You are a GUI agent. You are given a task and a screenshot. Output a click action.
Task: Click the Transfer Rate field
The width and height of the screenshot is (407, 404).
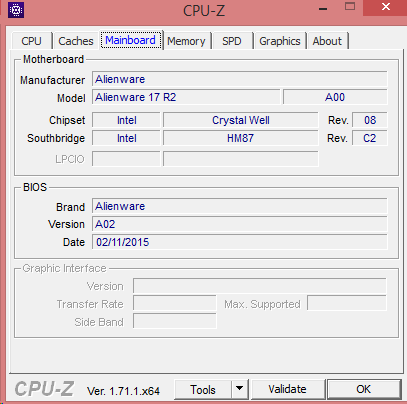(175, 304)
